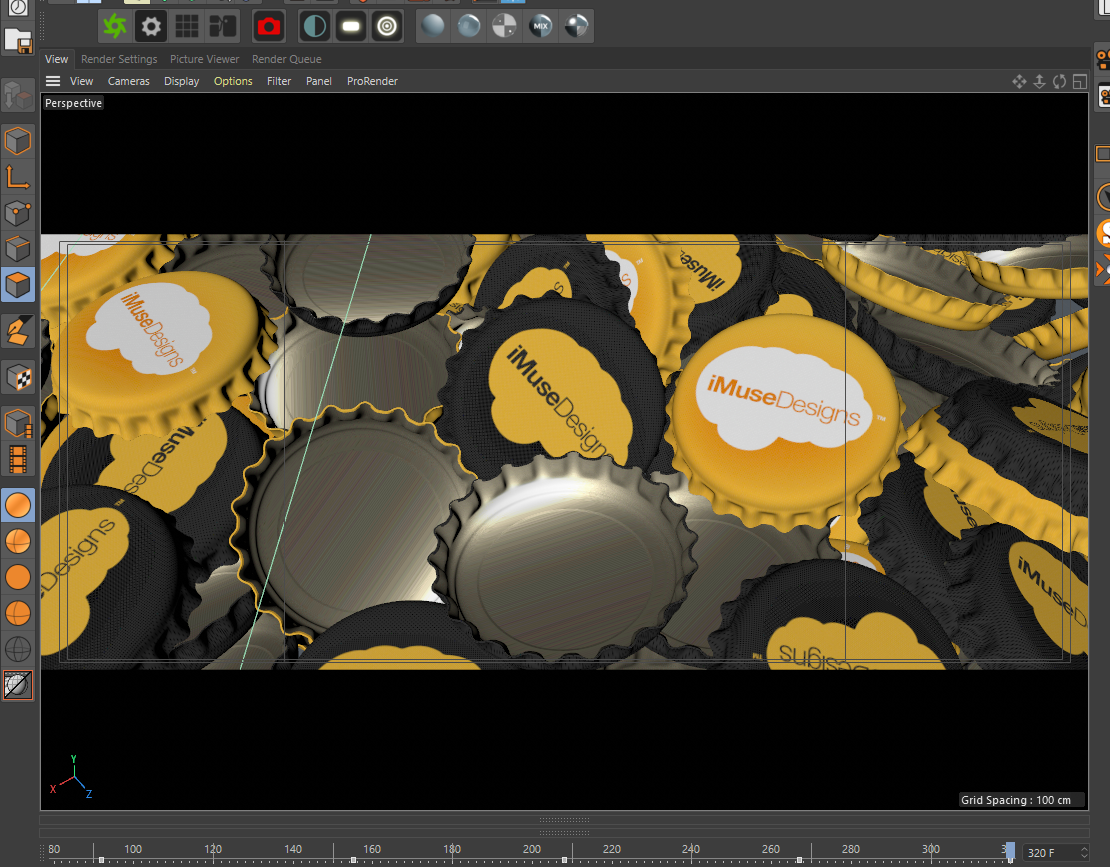This screenshot has height=867, width=1110.
Task: Toggle the teal half-circle icon
Action: 315,27
